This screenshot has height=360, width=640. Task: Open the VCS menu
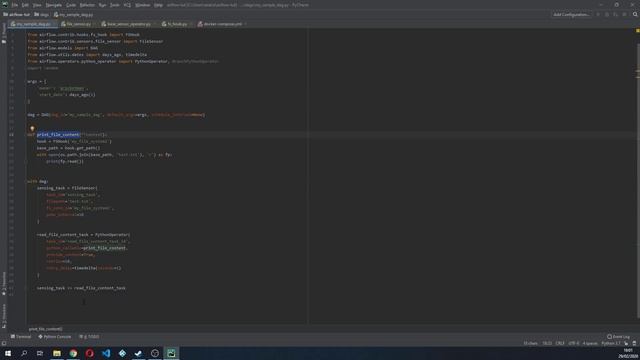coord(127,5)
